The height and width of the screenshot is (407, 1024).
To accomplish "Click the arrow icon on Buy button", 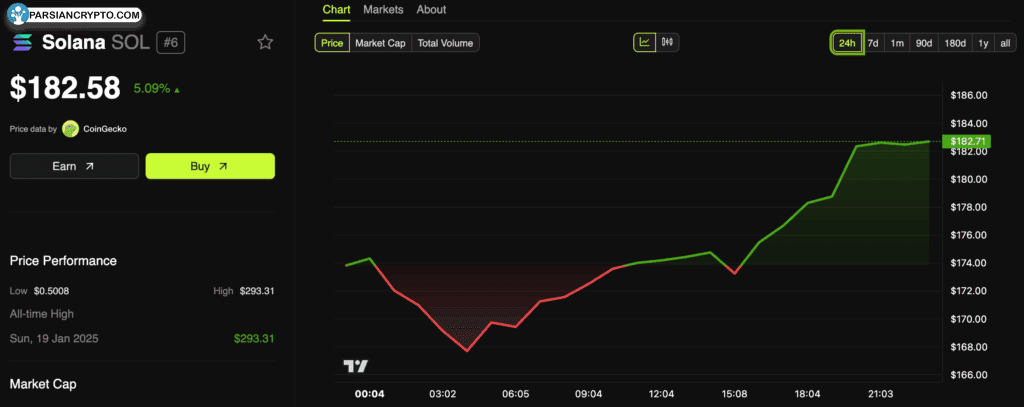I will 223,167.
